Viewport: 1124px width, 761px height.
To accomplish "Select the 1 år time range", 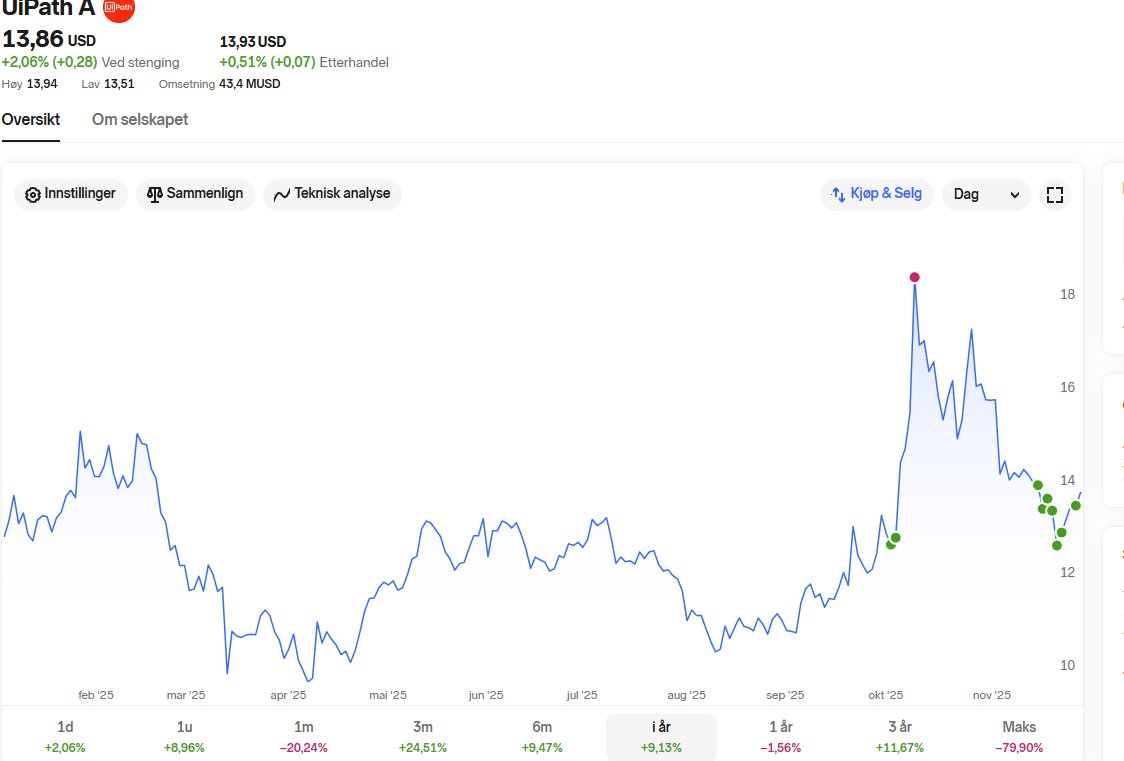I will pyautogui.click(x=781, y=737).
